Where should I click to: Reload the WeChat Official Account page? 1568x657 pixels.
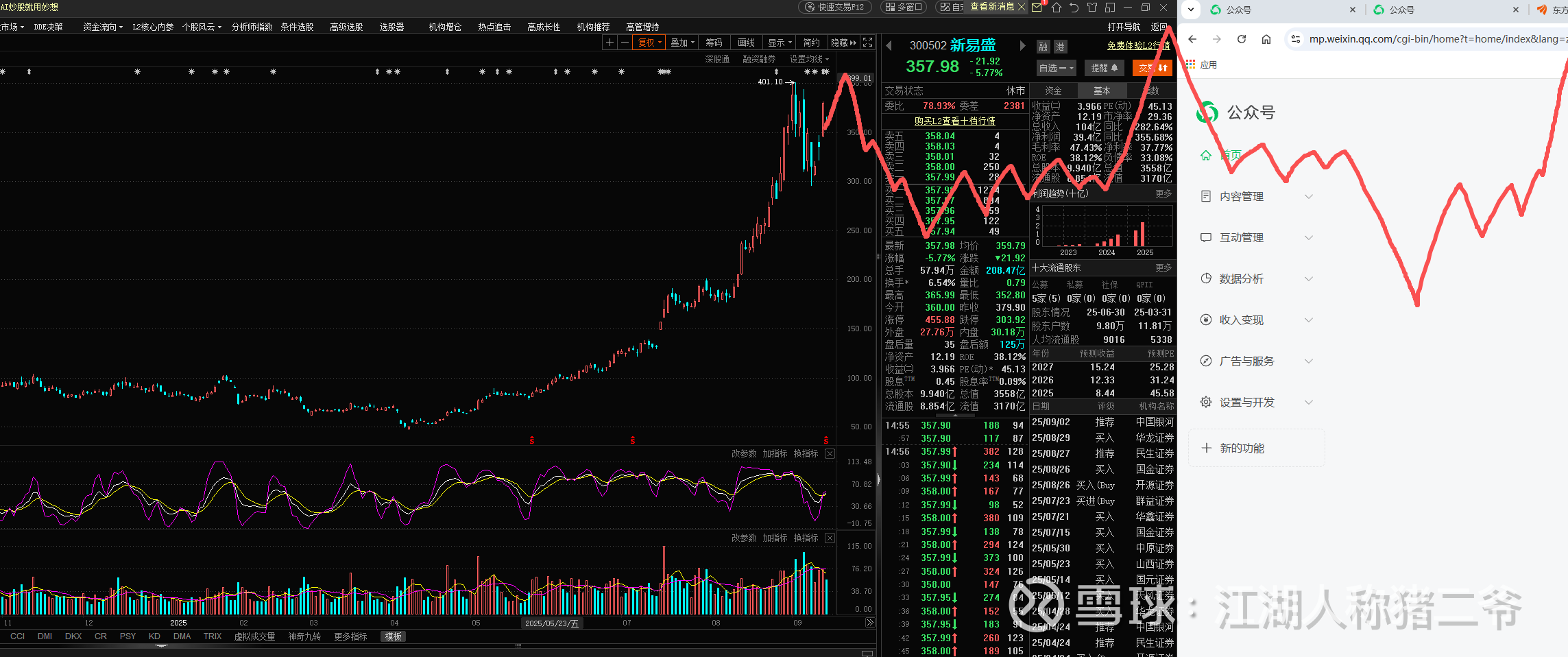[x=1242, y=39]
